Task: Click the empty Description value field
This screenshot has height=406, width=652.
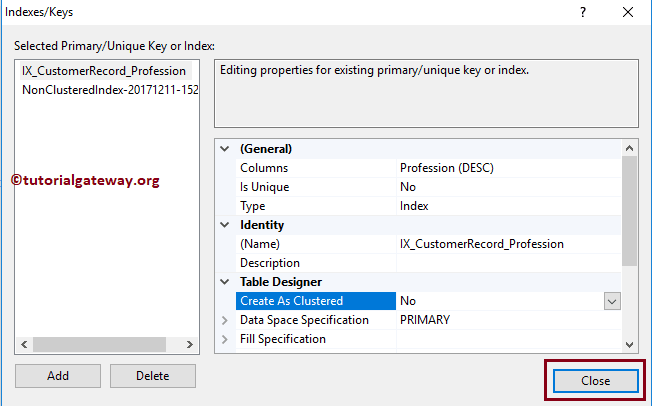Action: pos(509,263)
